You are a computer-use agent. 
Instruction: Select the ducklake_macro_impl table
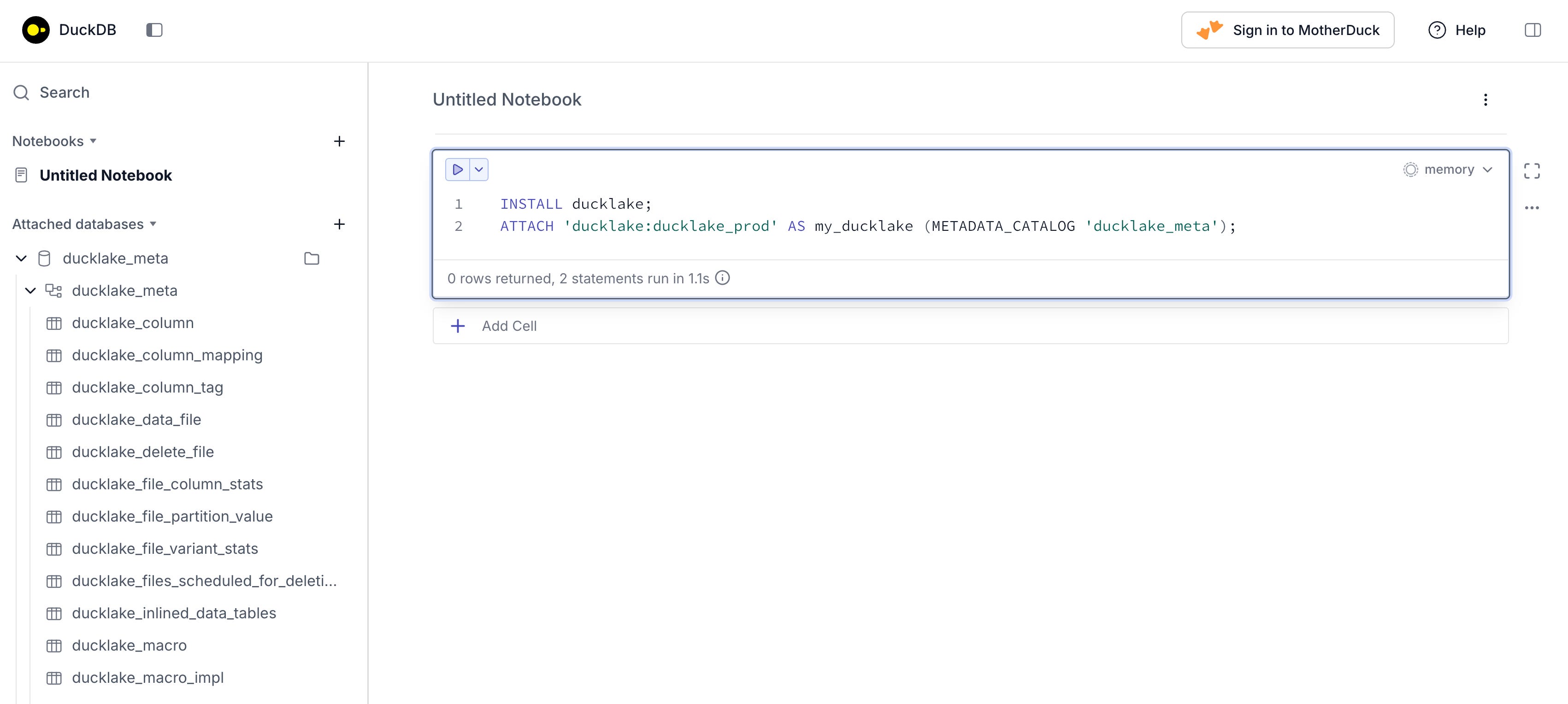[x=148, y=678]
